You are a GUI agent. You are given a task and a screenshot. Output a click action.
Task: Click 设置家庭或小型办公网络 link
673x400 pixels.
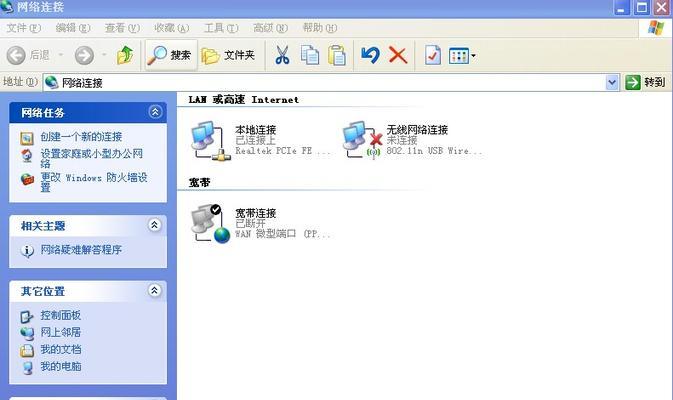91,158
